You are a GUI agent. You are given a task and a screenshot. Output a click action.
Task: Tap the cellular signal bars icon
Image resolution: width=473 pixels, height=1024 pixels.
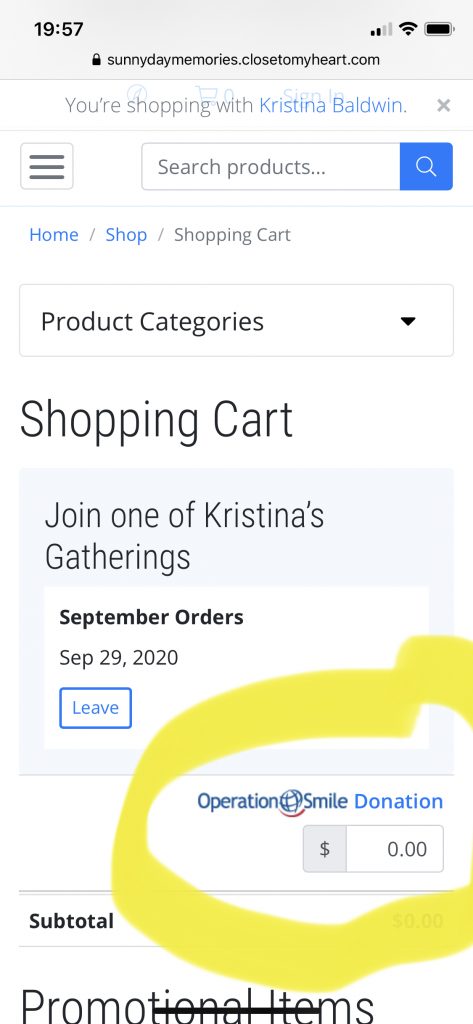coord(381,29)
